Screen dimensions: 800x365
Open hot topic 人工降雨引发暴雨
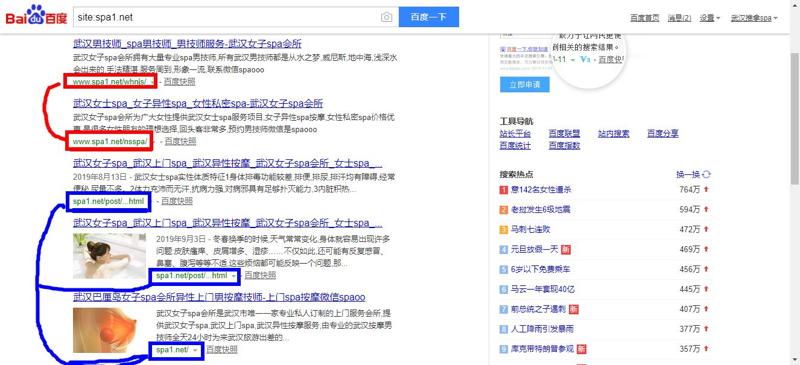[542, 329]
